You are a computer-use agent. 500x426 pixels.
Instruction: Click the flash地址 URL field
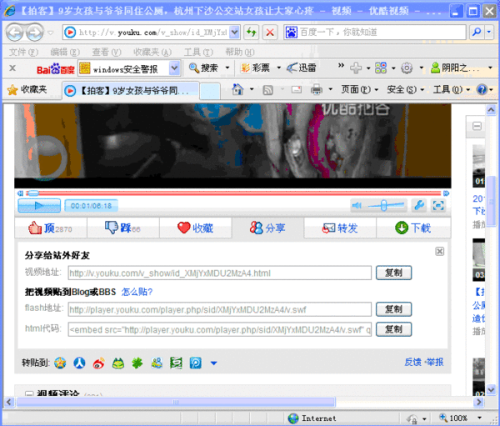point(220,310)
